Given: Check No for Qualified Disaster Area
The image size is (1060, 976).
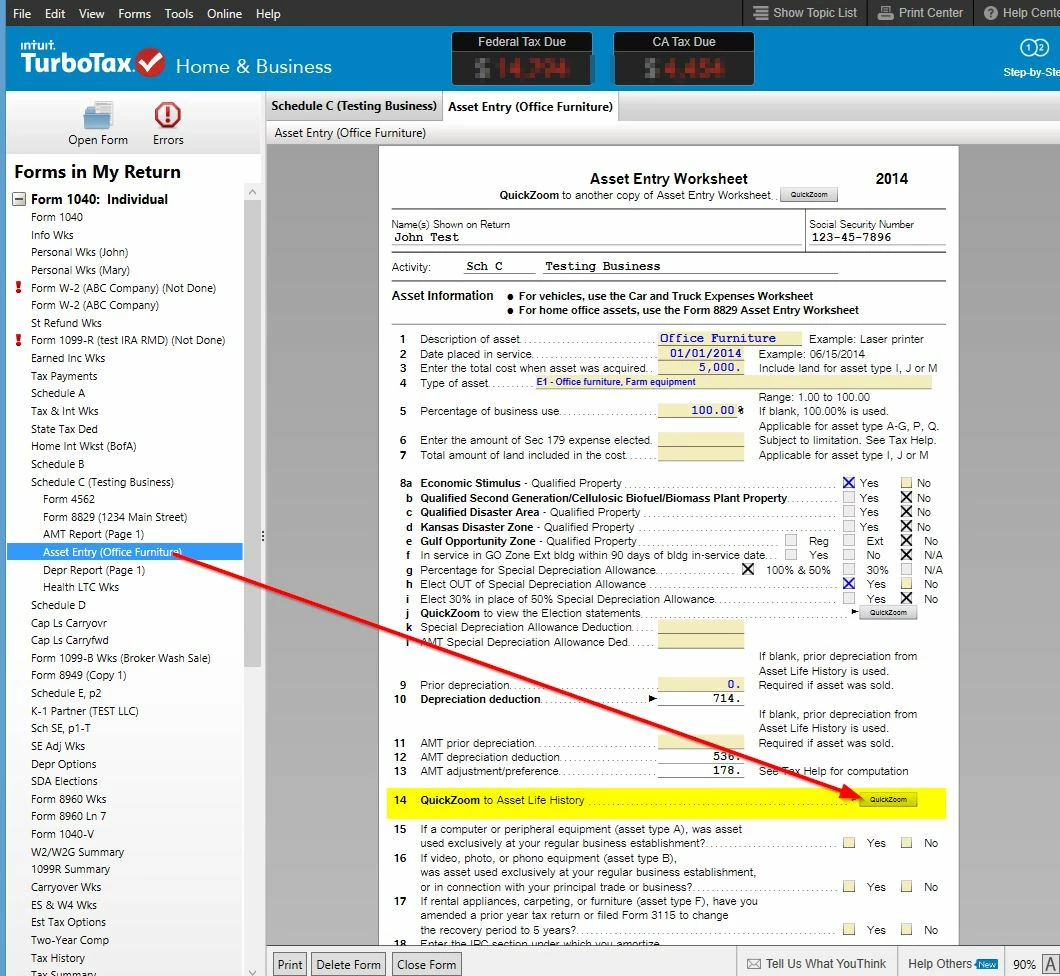Looking at the screenshot, I should click(907, 512).
